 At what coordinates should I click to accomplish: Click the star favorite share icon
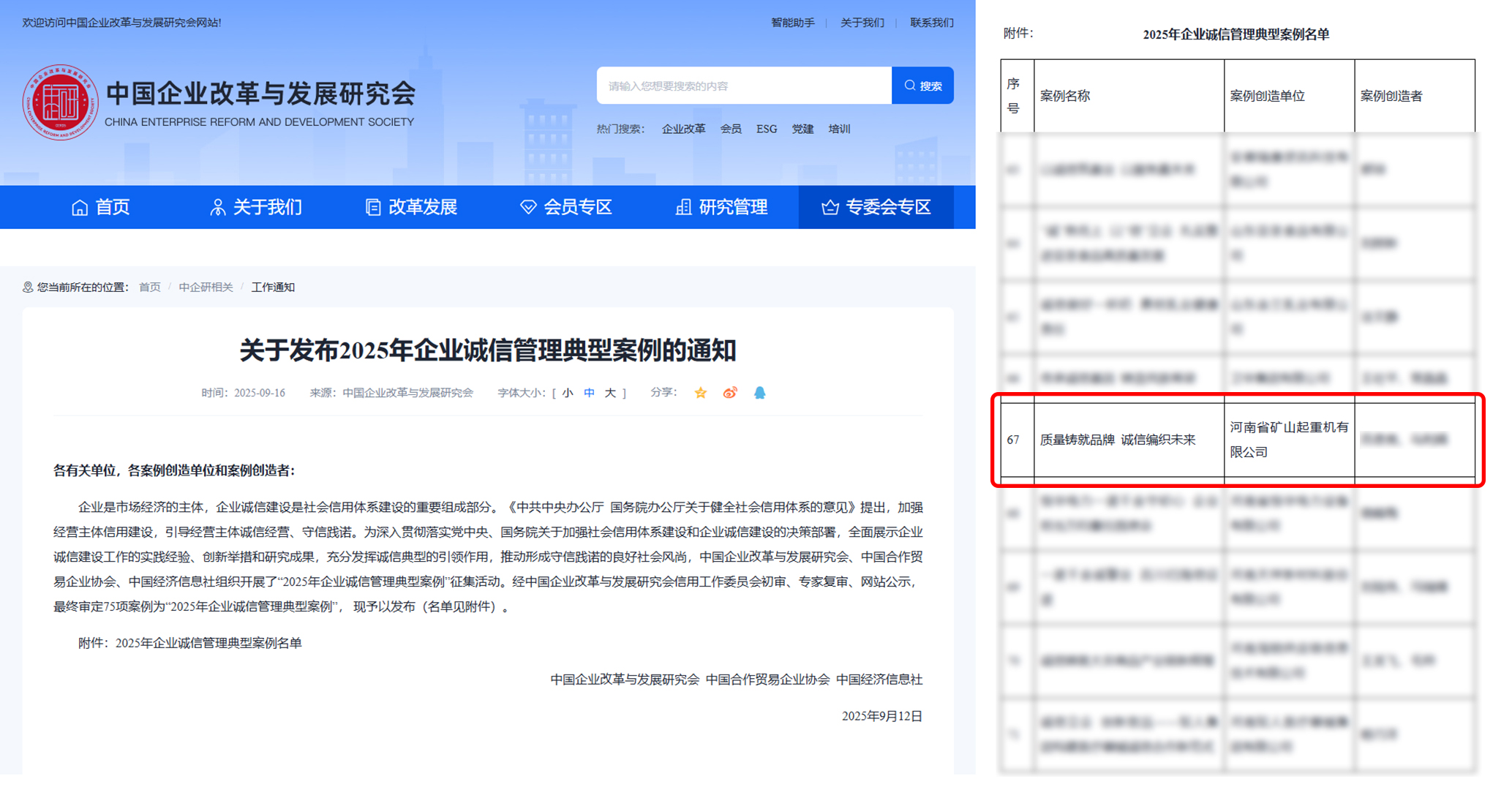point(700,393)
